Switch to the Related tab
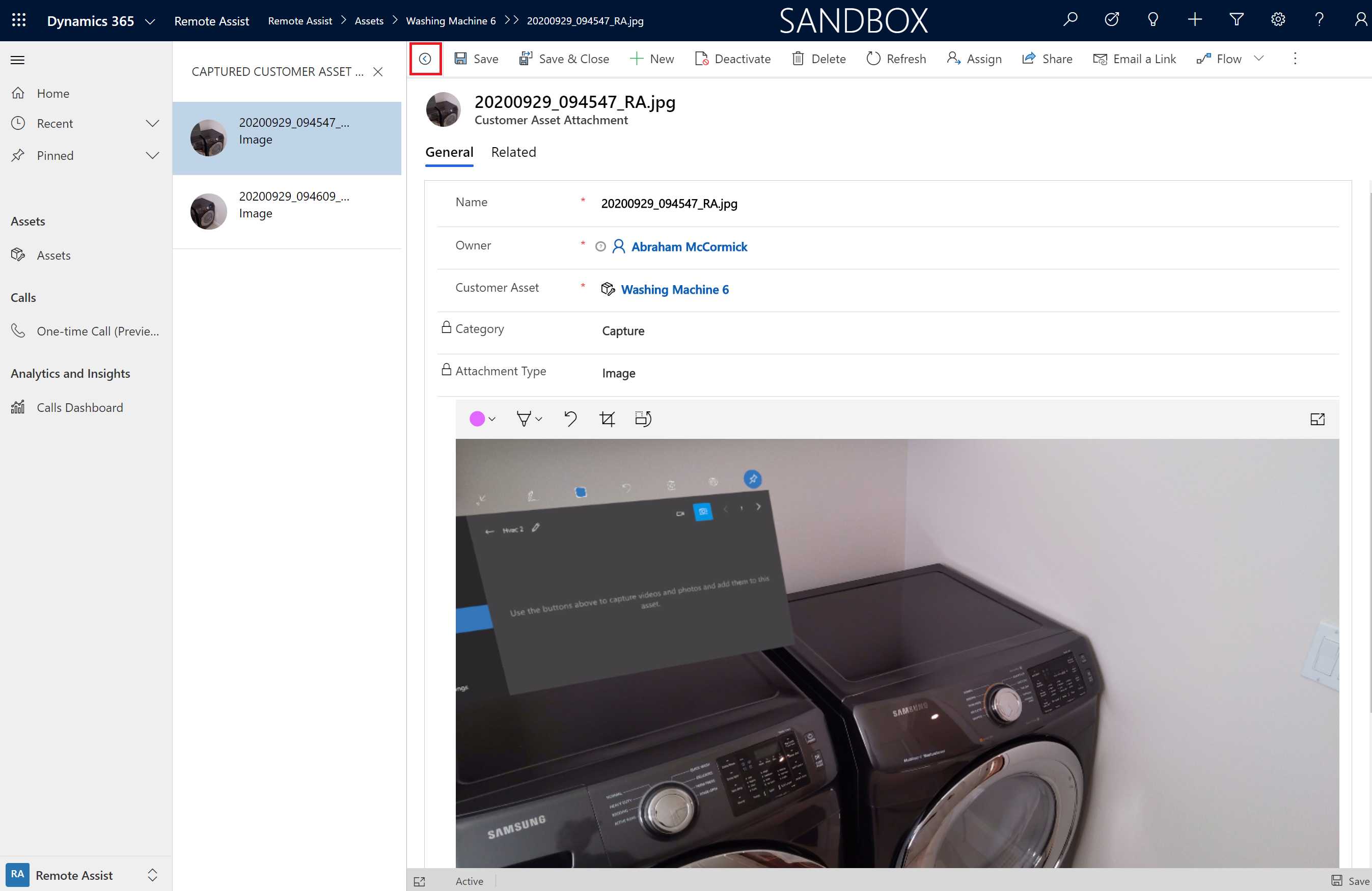Screen dimensions: 1372x891 pos(514,152)
